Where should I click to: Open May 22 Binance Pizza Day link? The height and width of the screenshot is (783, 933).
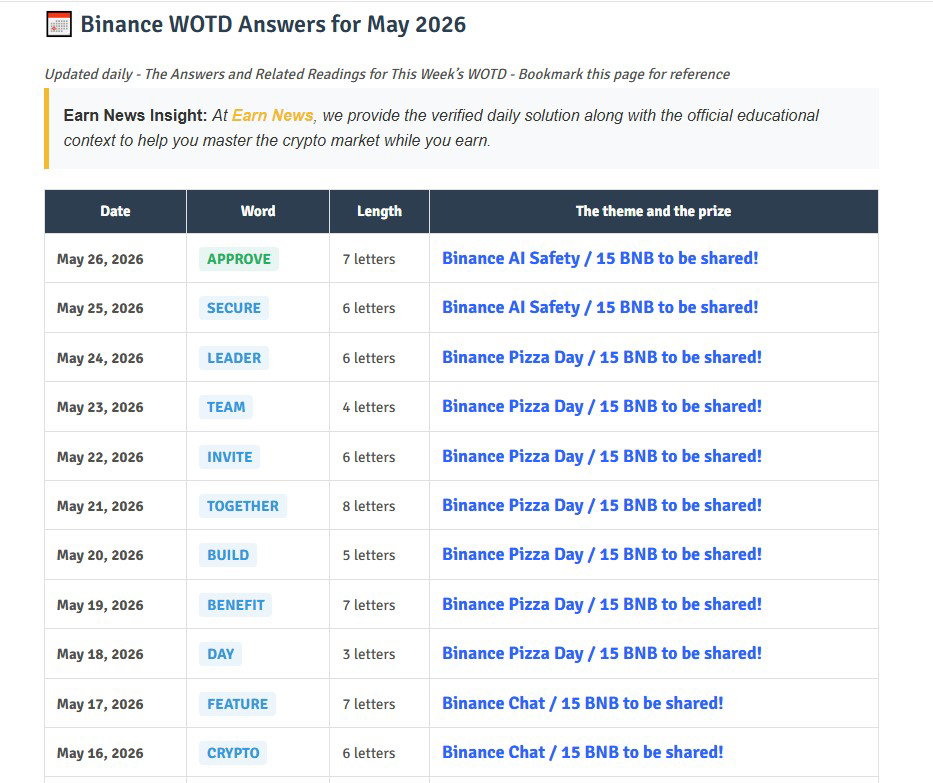pos(602,456)
